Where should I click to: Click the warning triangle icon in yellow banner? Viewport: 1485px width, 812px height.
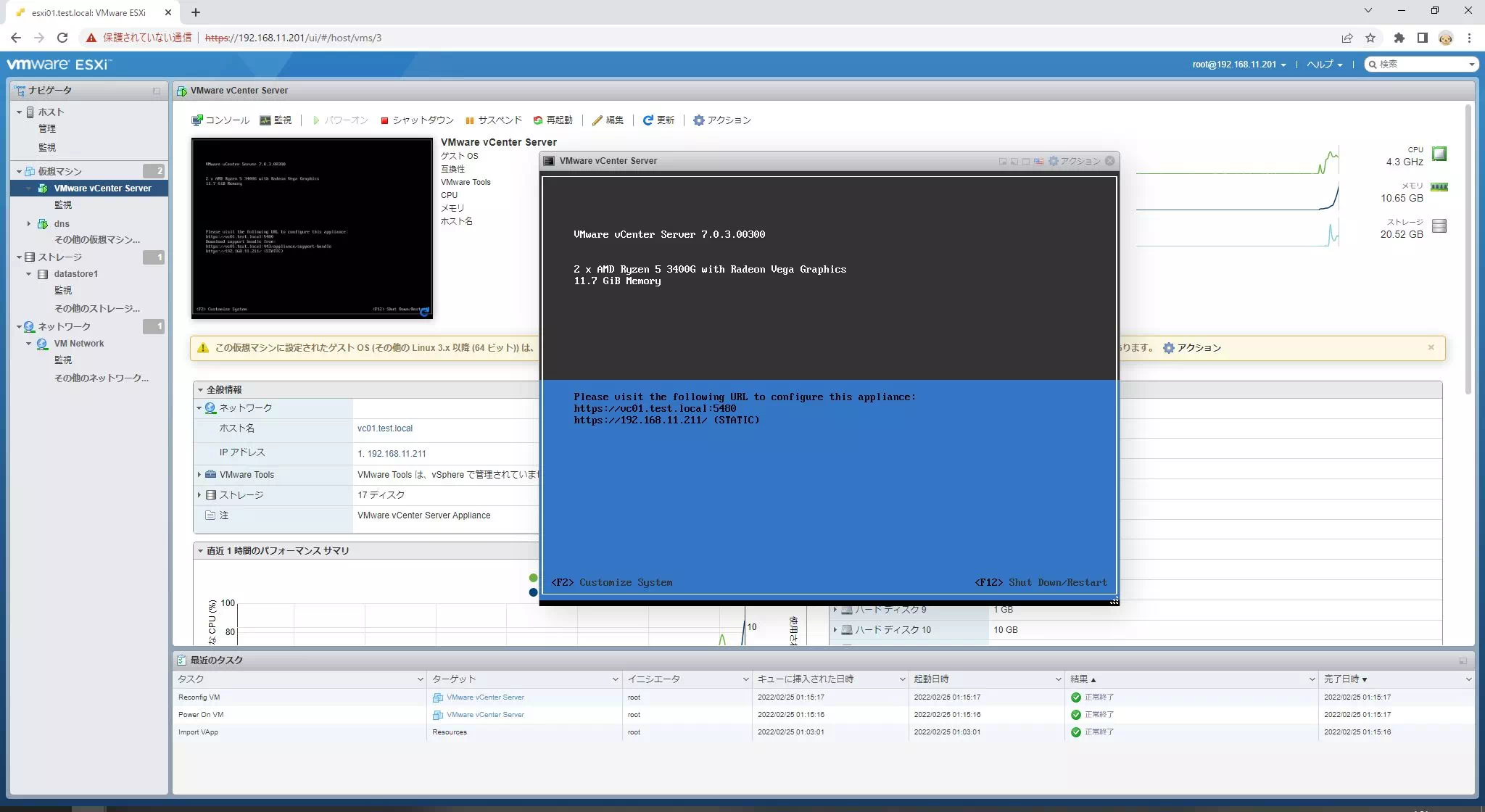(203, 348)
